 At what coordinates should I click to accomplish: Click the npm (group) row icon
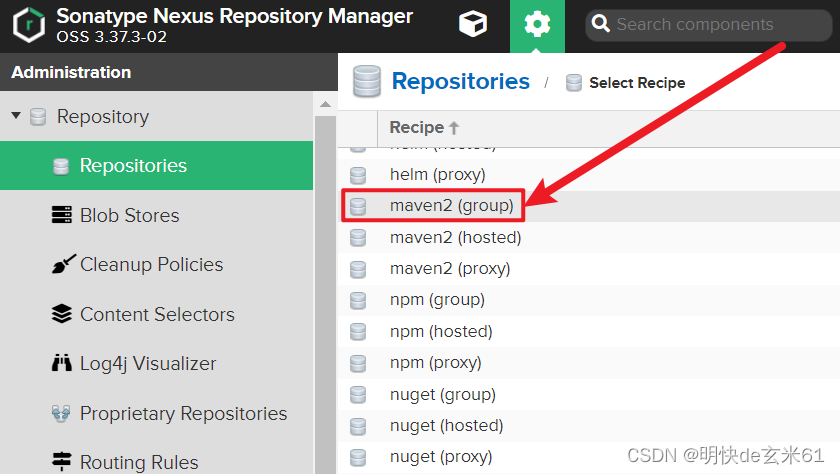[x=358, y=300]
